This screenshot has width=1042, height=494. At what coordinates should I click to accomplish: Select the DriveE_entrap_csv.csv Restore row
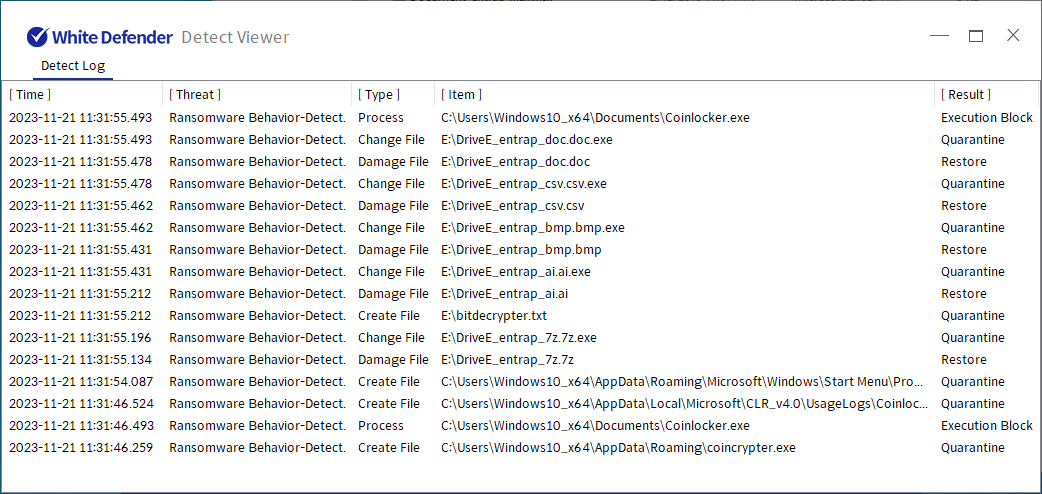521,205
